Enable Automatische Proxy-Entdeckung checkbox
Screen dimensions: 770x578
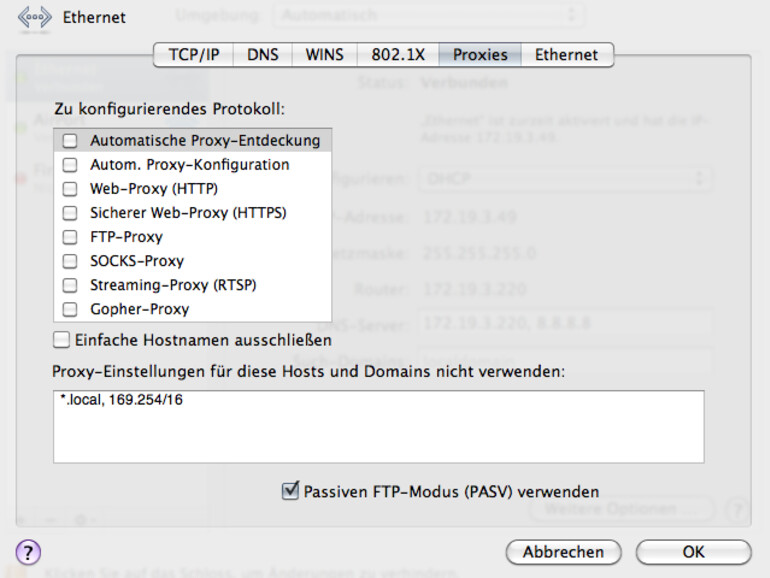pos(70,141)
